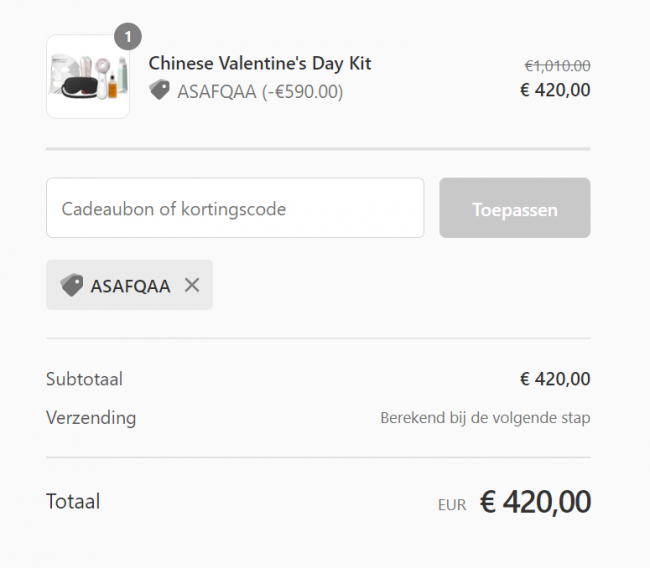
Task: Click the quantity badge showing 1
Action: 128,36
